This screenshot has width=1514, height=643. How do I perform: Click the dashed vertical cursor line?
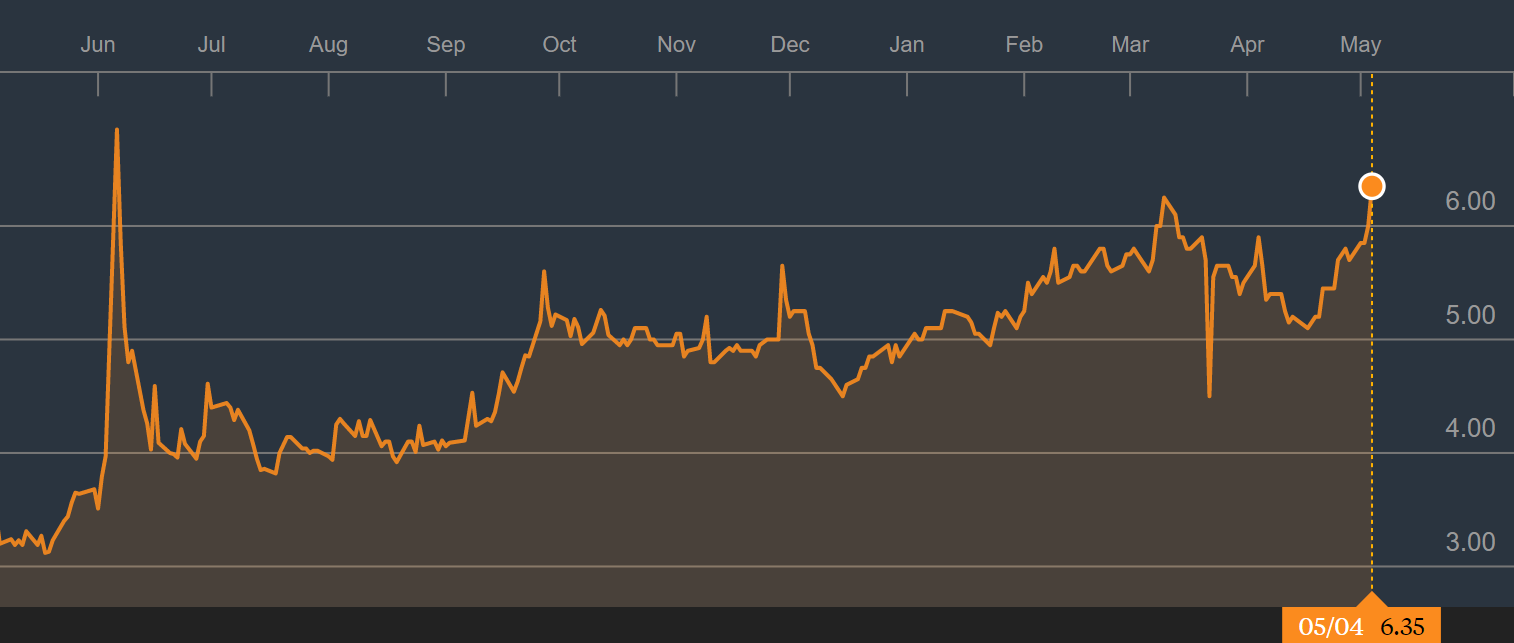click(1372, 400)
